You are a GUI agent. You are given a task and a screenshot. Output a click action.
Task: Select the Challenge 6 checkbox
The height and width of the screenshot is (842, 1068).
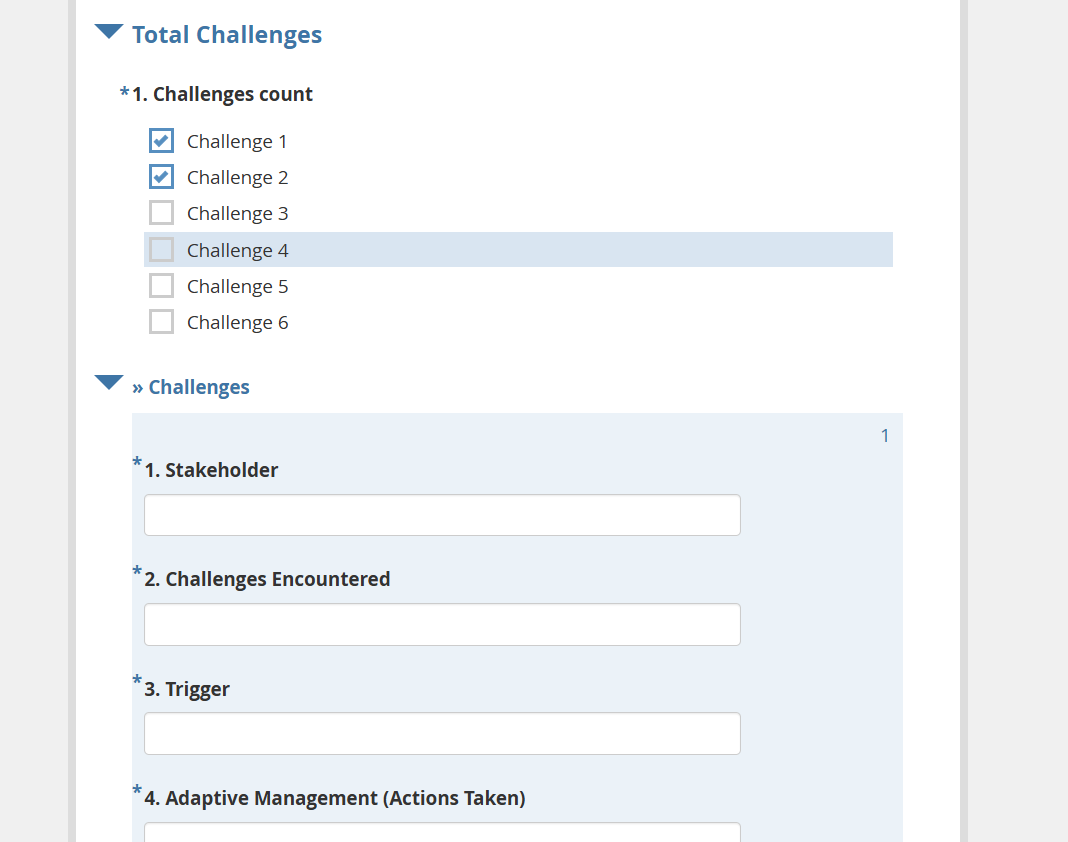tap(161, 322)
